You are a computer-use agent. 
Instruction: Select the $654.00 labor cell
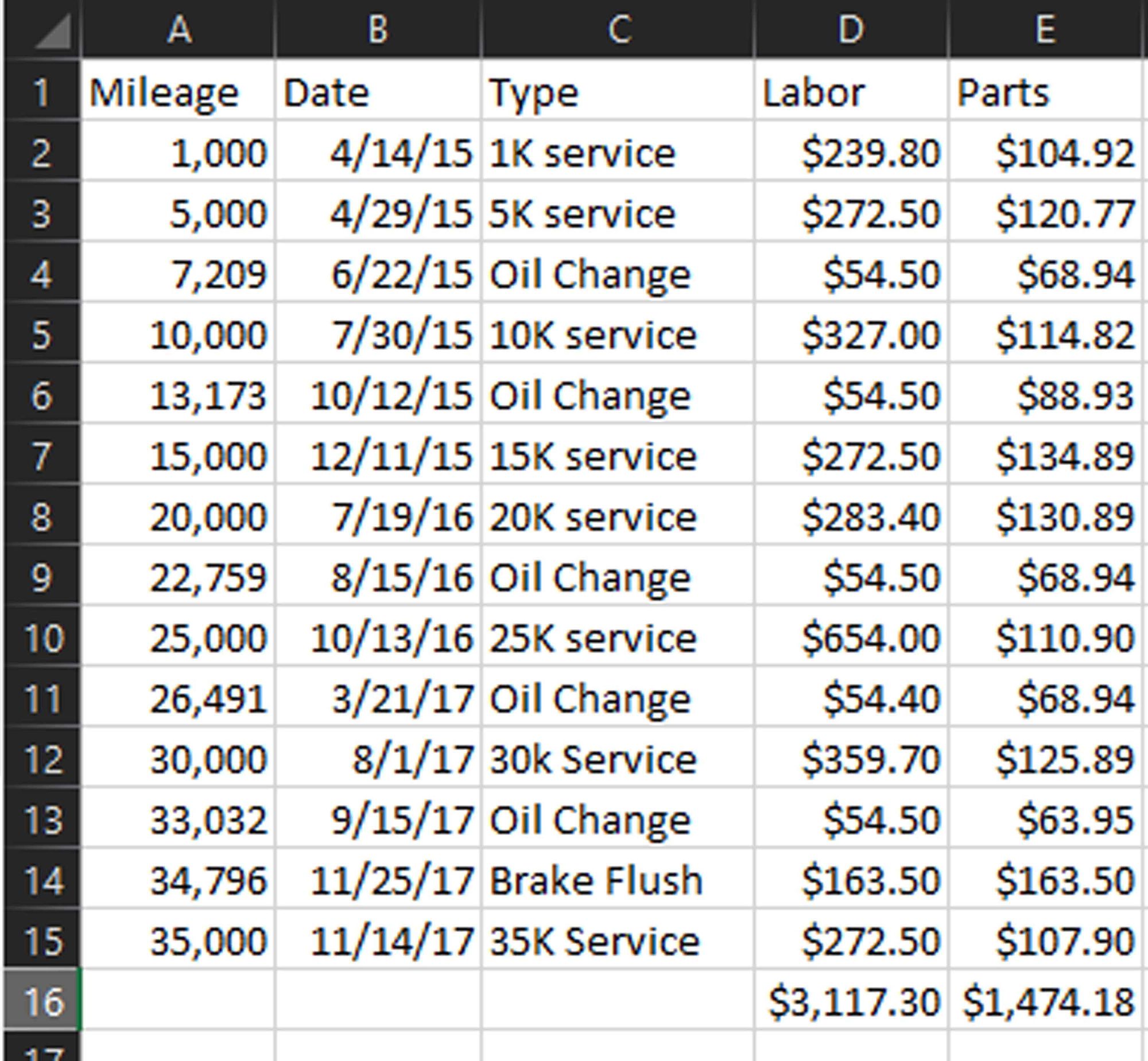pyautogui.click(x=852, y=639)
